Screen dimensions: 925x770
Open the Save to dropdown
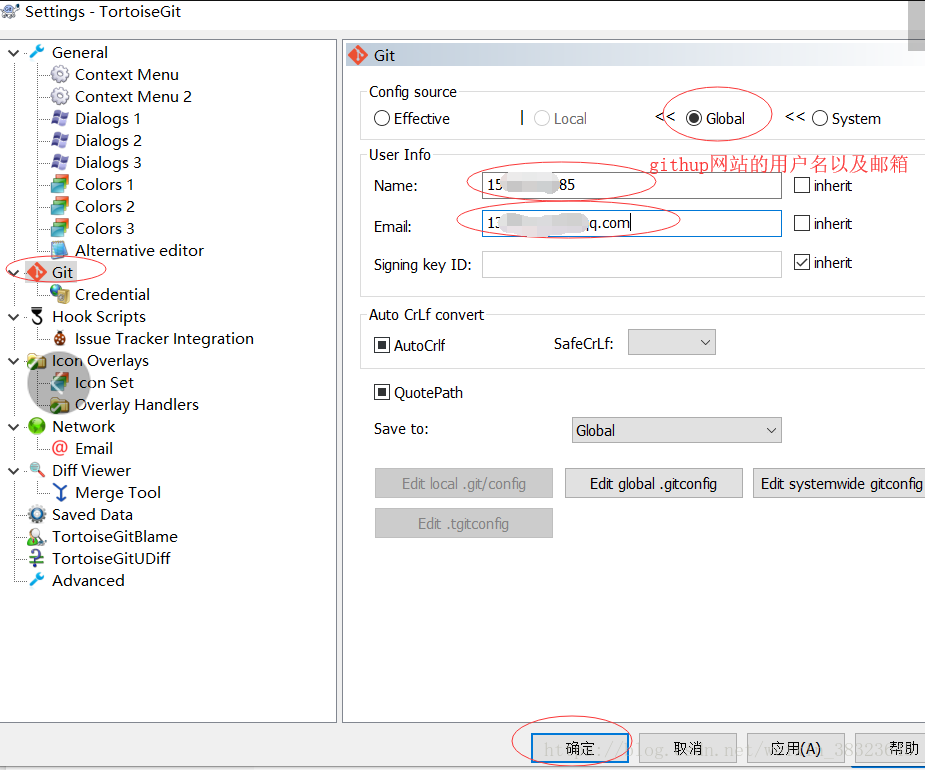coord(677,430)
